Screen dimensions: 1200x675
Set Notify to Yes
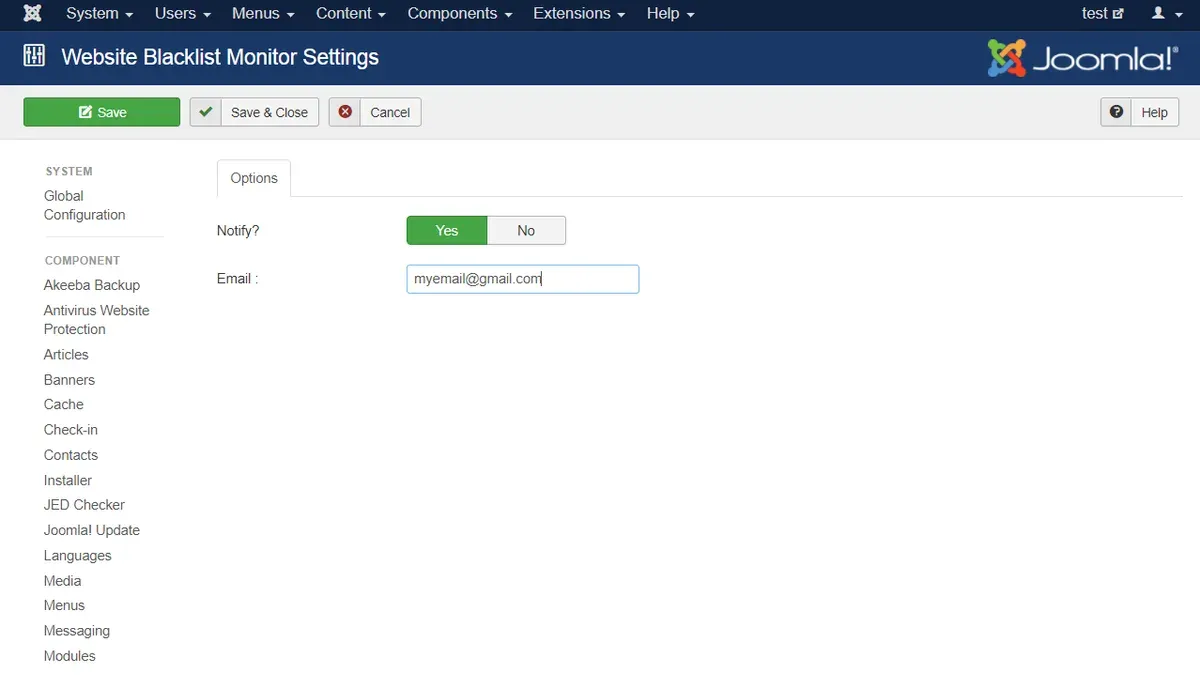point(447,230)
